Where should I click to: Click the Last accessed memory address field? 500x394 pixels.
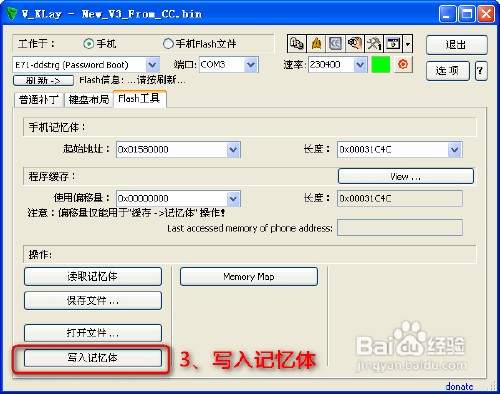pos(400,228)
